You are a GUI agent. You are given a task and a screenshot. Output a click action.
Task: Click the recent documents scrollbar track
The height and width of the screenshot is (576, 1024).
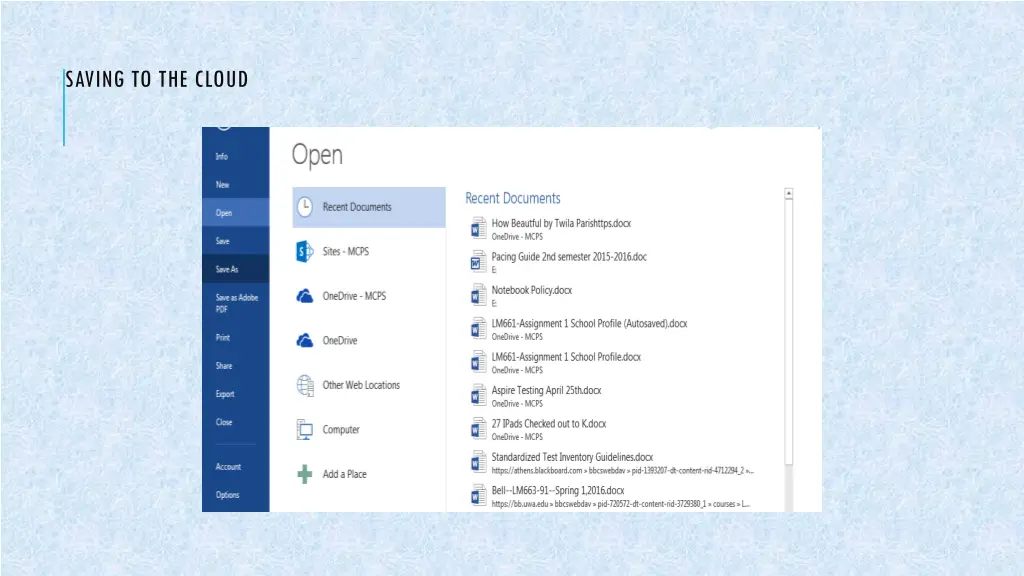(789, 488)
